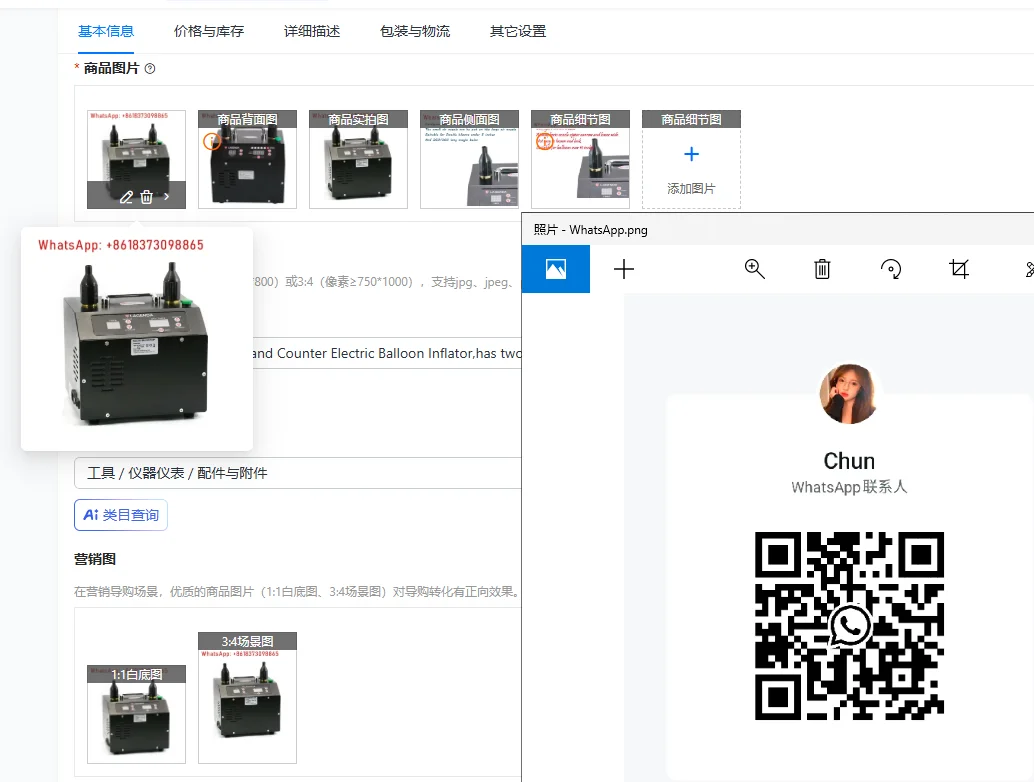The width and height of the screenshot is (1034, 782).
Task: Go to the 其它设置 tab
Action: click(x=518, y=31)
